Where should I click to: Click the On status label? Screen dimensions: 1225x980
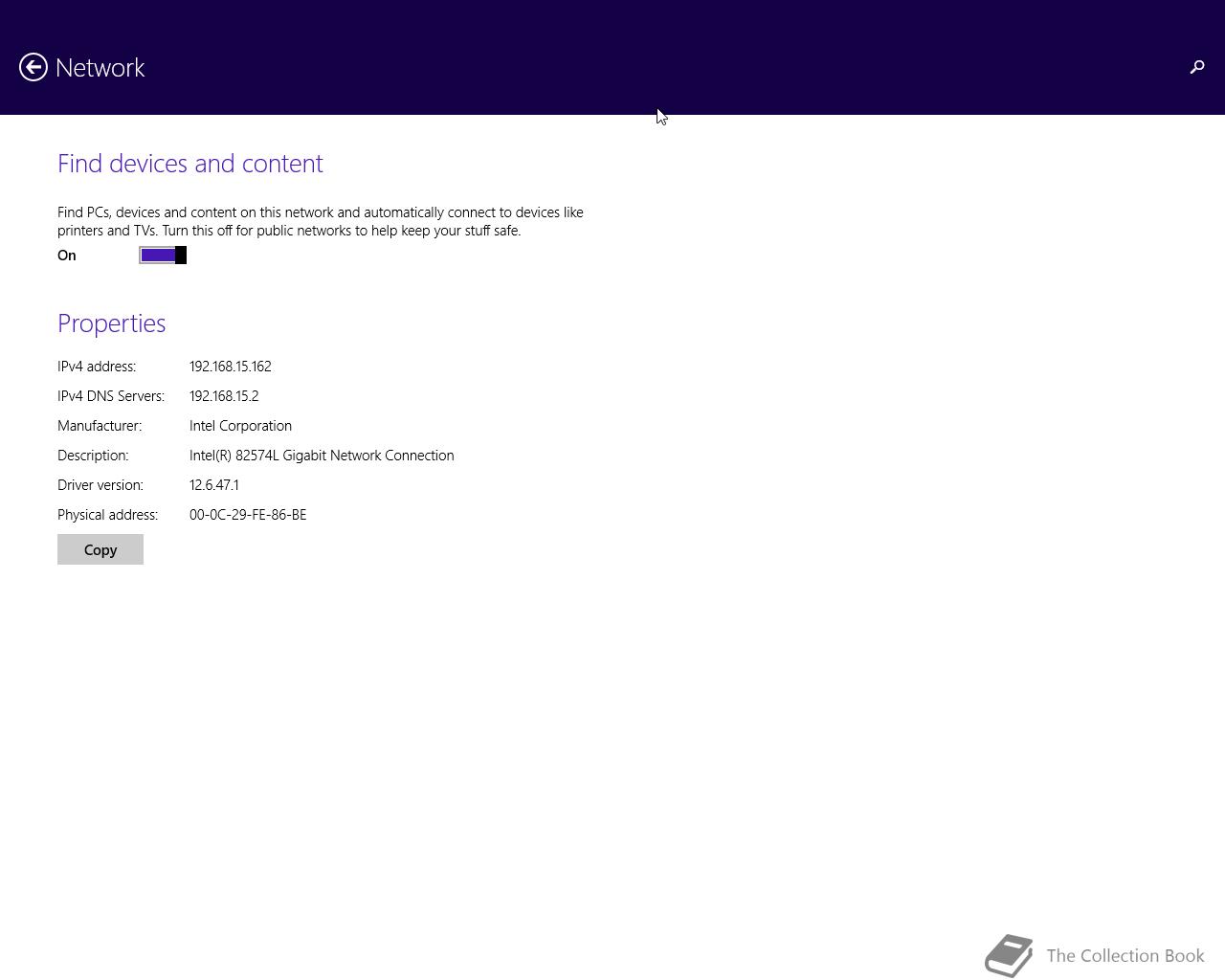(x=67, y=256)
